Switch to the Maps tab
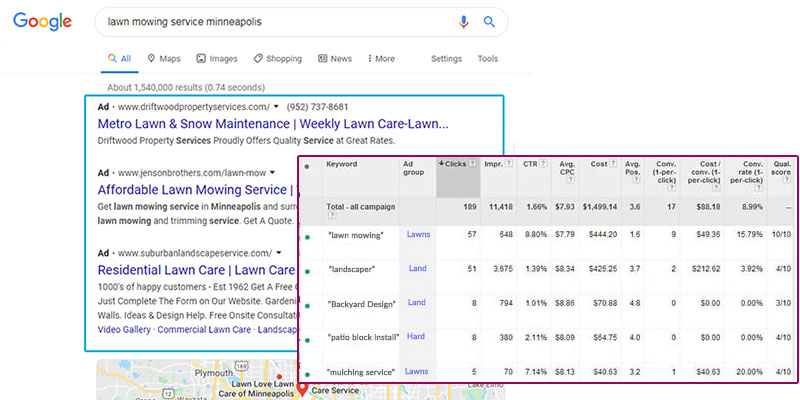 point(164,59)
